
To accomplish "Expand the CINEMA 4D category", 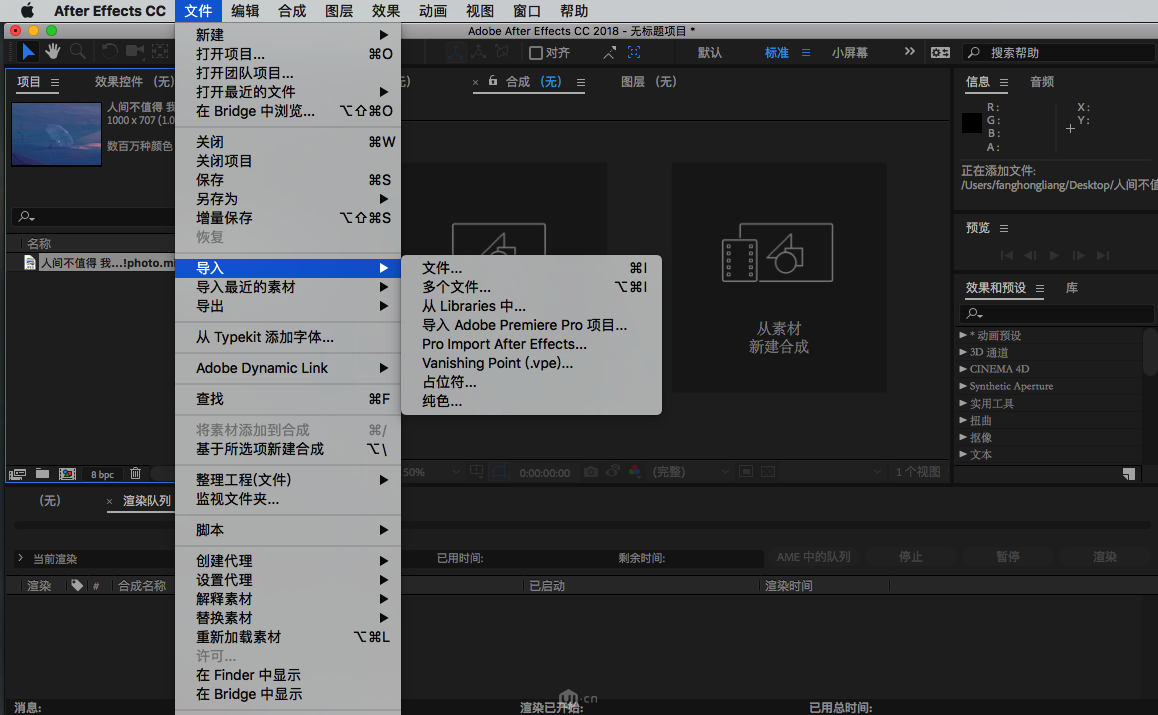I will click(x=963, y=369).
